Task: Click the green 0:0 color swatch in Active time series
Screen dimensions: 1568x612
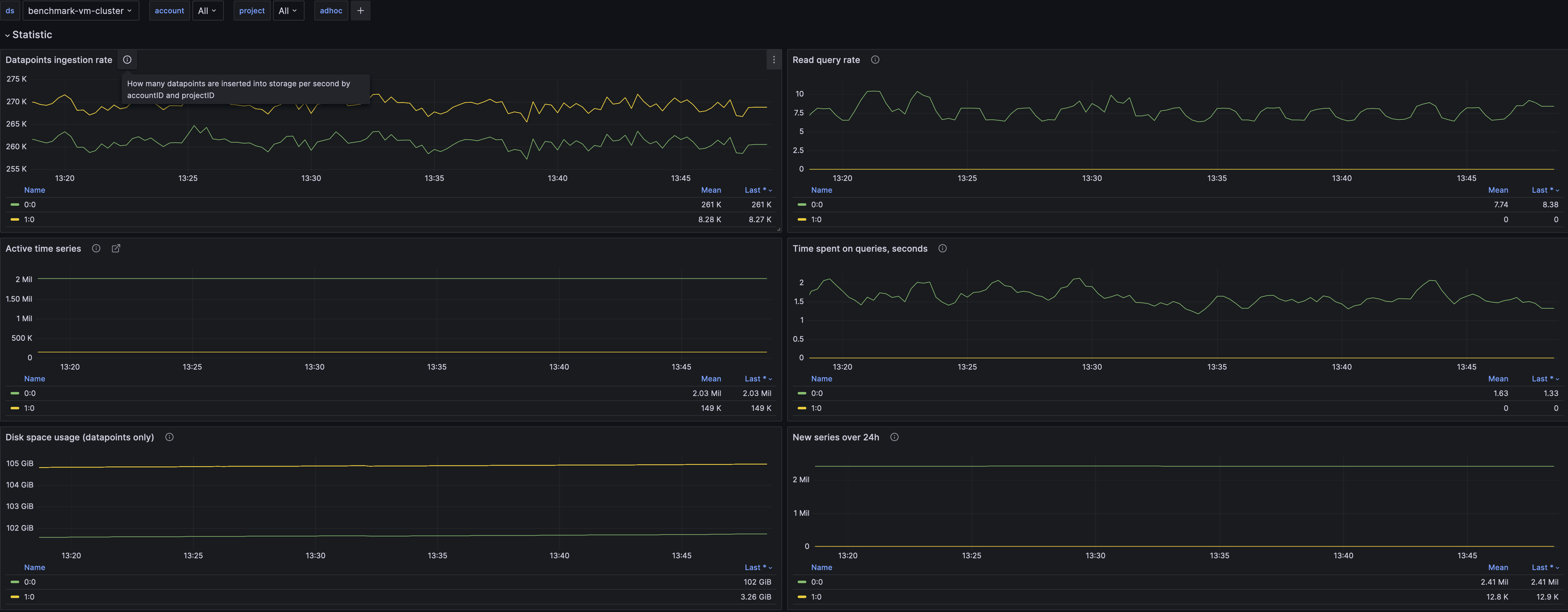Action: 15,393
